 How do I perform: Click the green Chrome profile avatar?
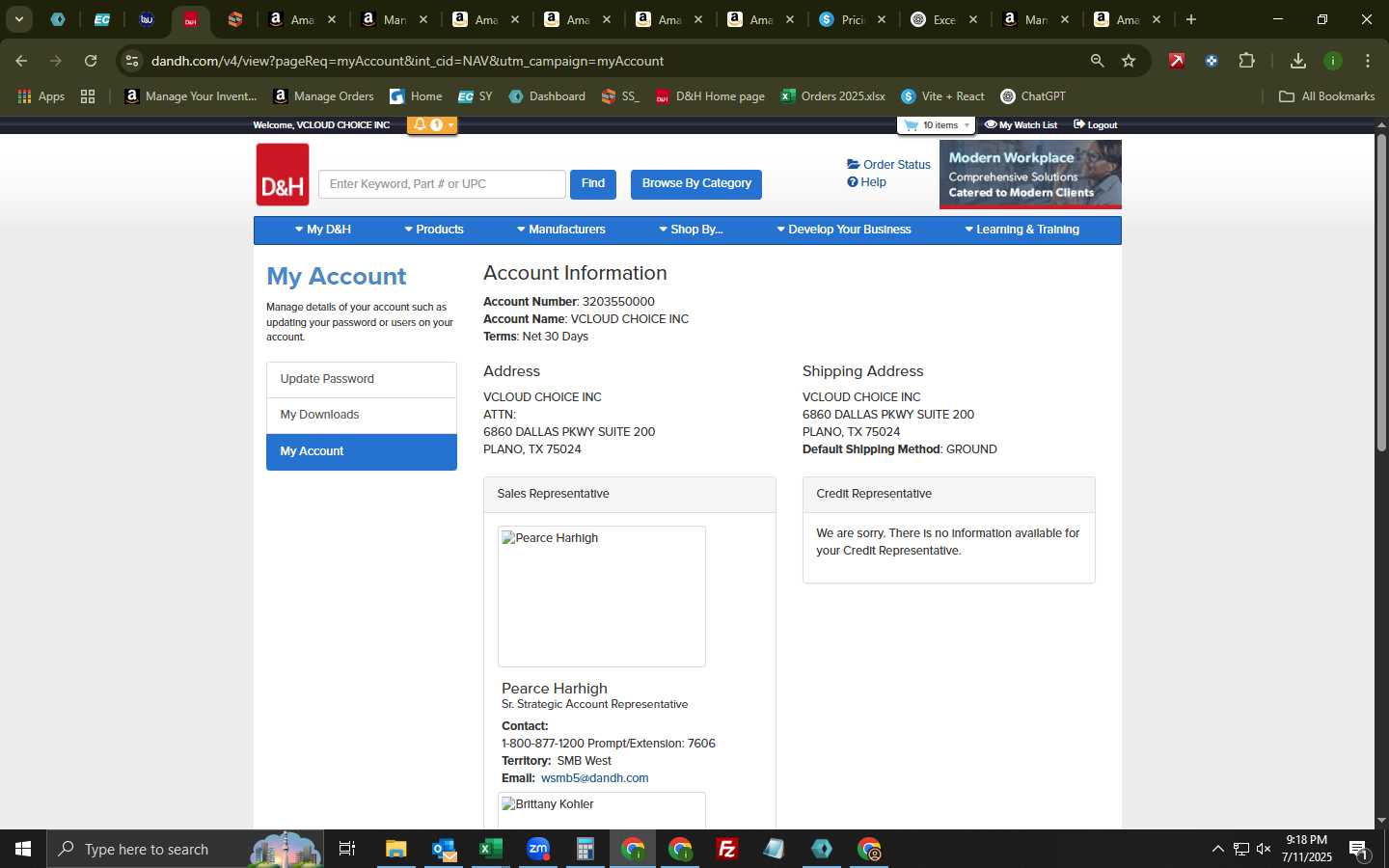[x=1333, y=61]
